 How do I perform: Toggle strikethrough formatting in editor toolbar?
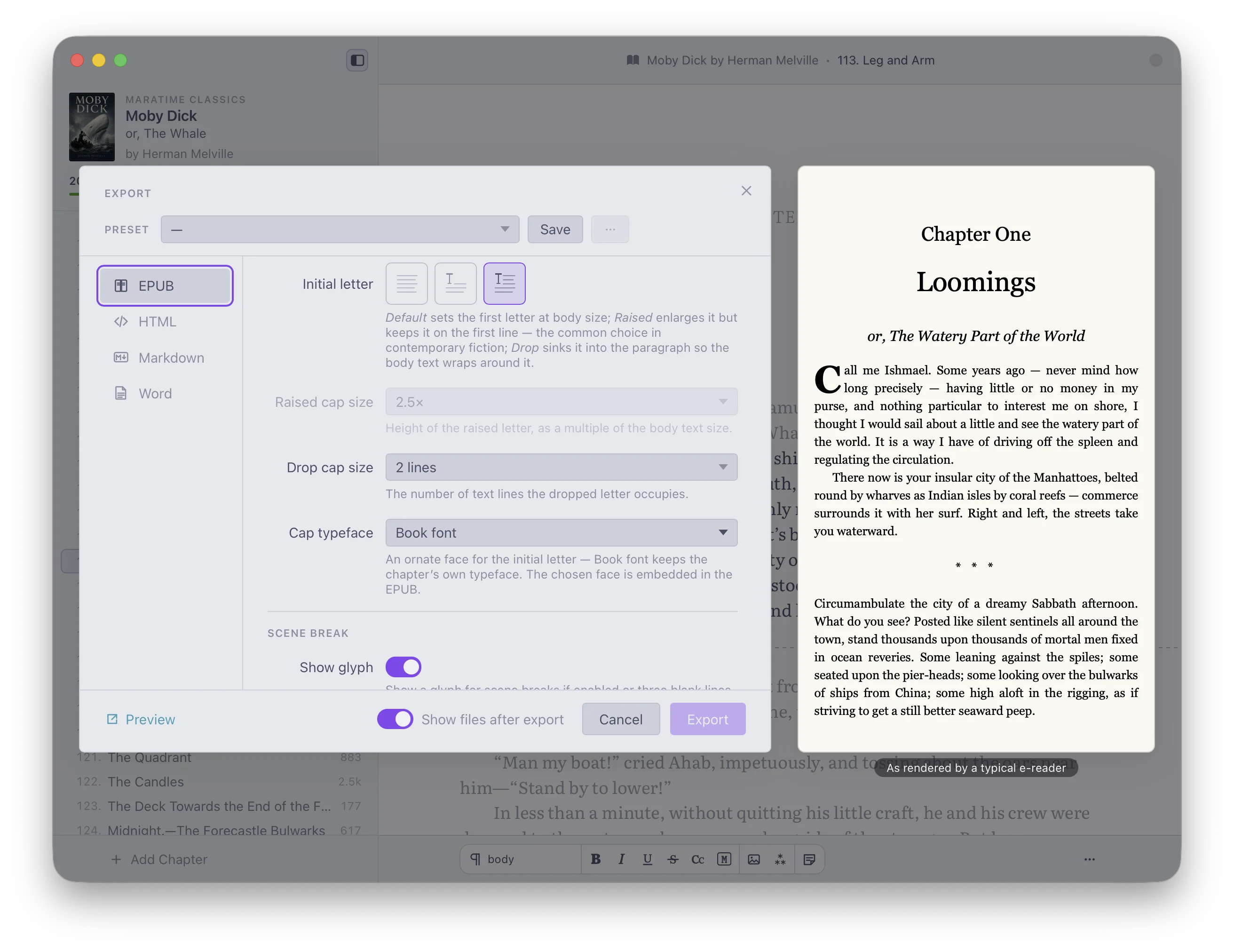click(x=673, y=859)
